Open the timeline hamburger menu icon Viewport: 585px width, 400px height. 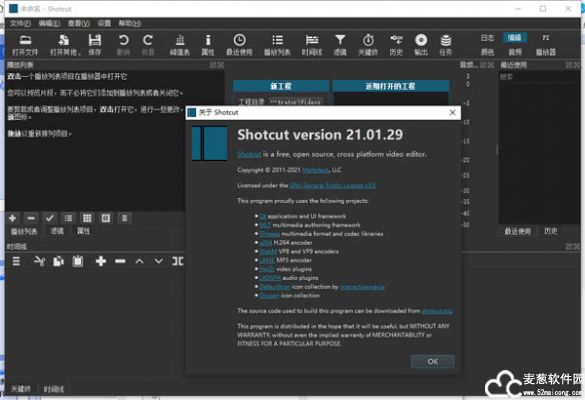tap(16, 261)
